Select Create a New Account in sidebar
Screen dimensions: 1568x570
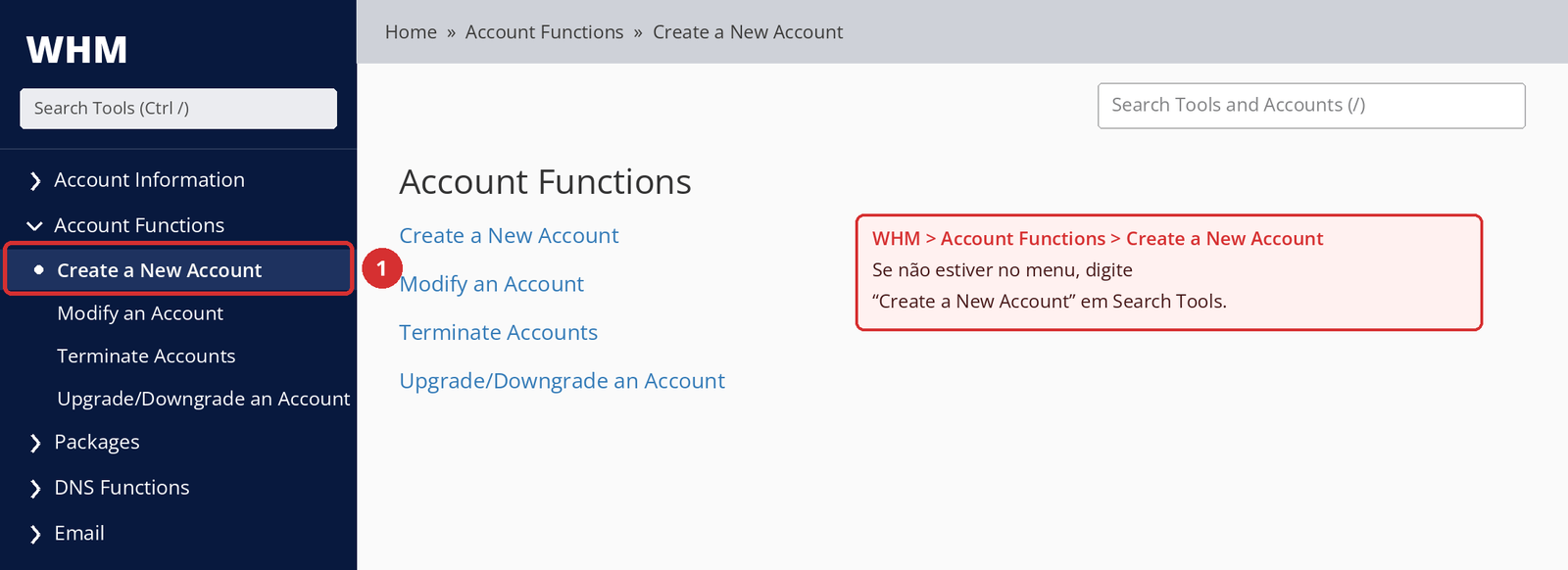click(178, 269)
